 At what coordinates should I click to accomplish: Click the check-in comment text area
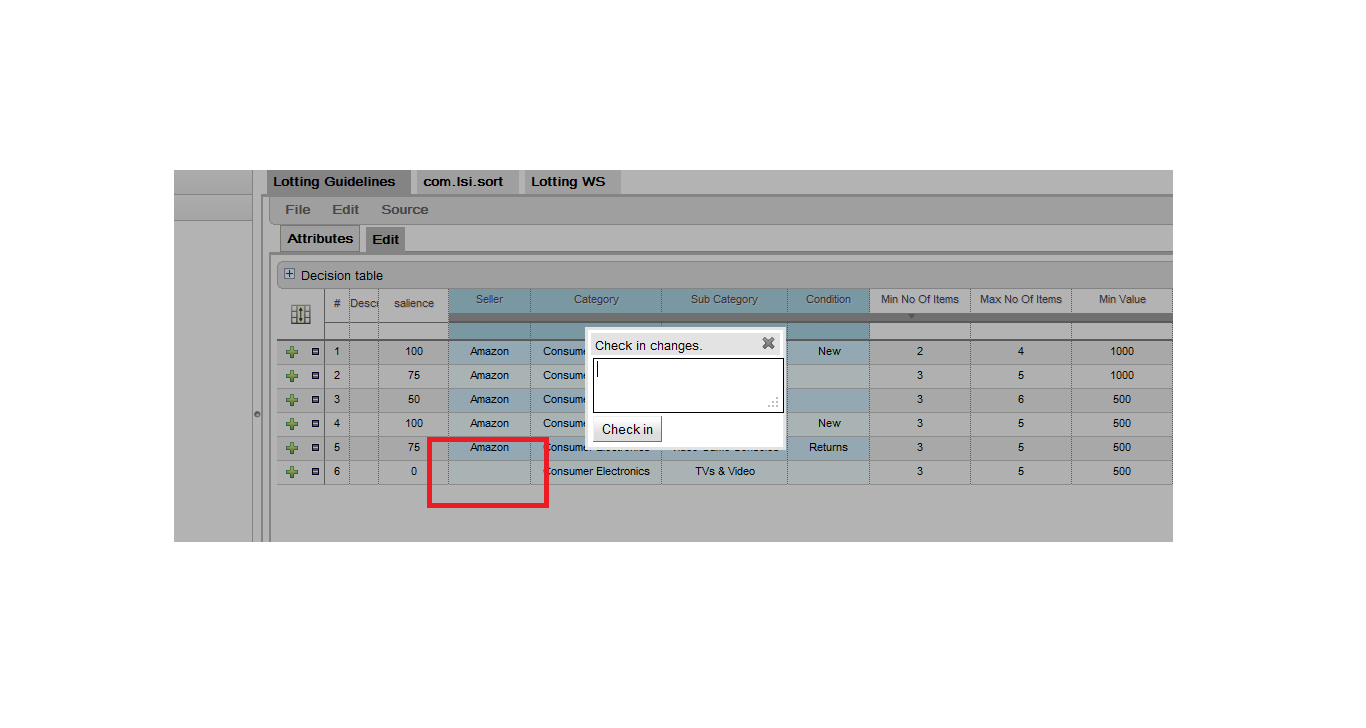[686, 384]
